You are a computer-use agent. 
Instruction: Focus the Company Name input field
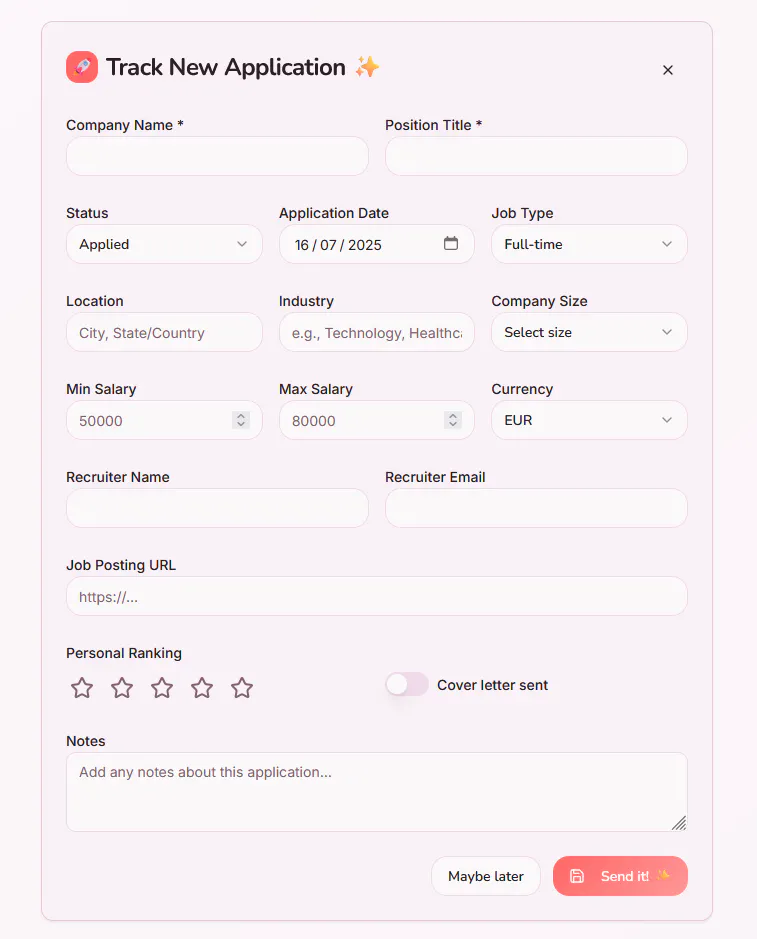click(217, 156)
